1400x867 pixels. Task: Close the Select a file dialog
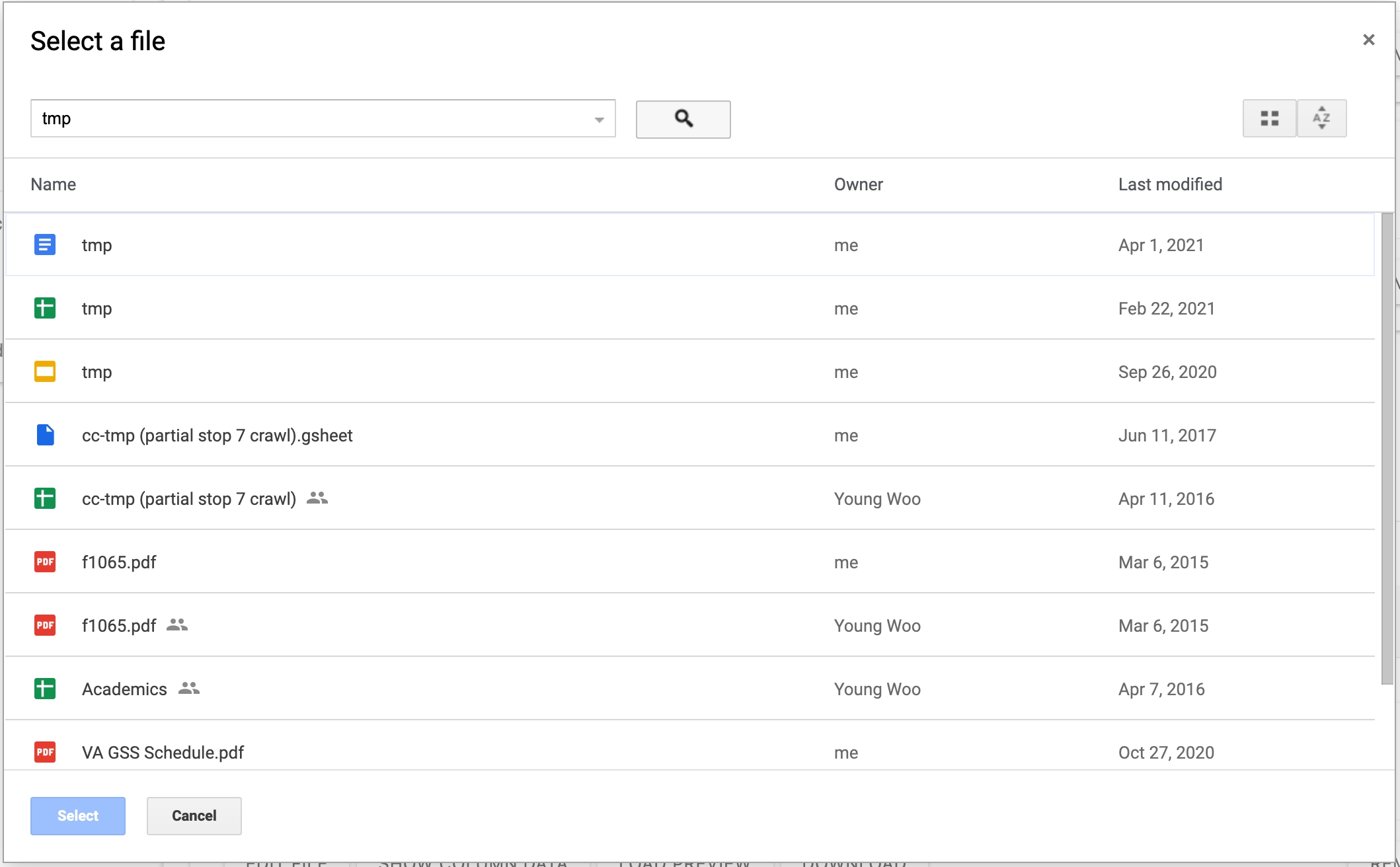[x=1368, y=40]
